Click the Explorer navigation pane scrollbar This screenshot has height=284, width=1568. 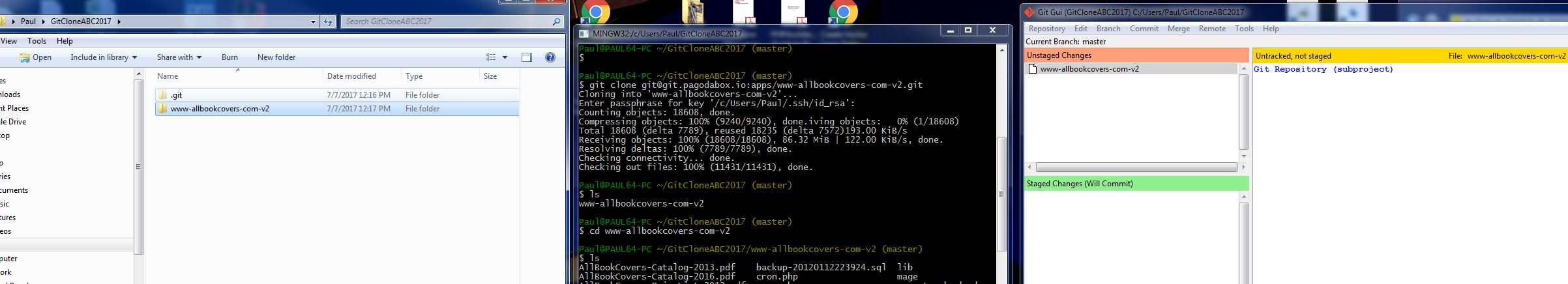pyautogui.click(x=138, y=166)
